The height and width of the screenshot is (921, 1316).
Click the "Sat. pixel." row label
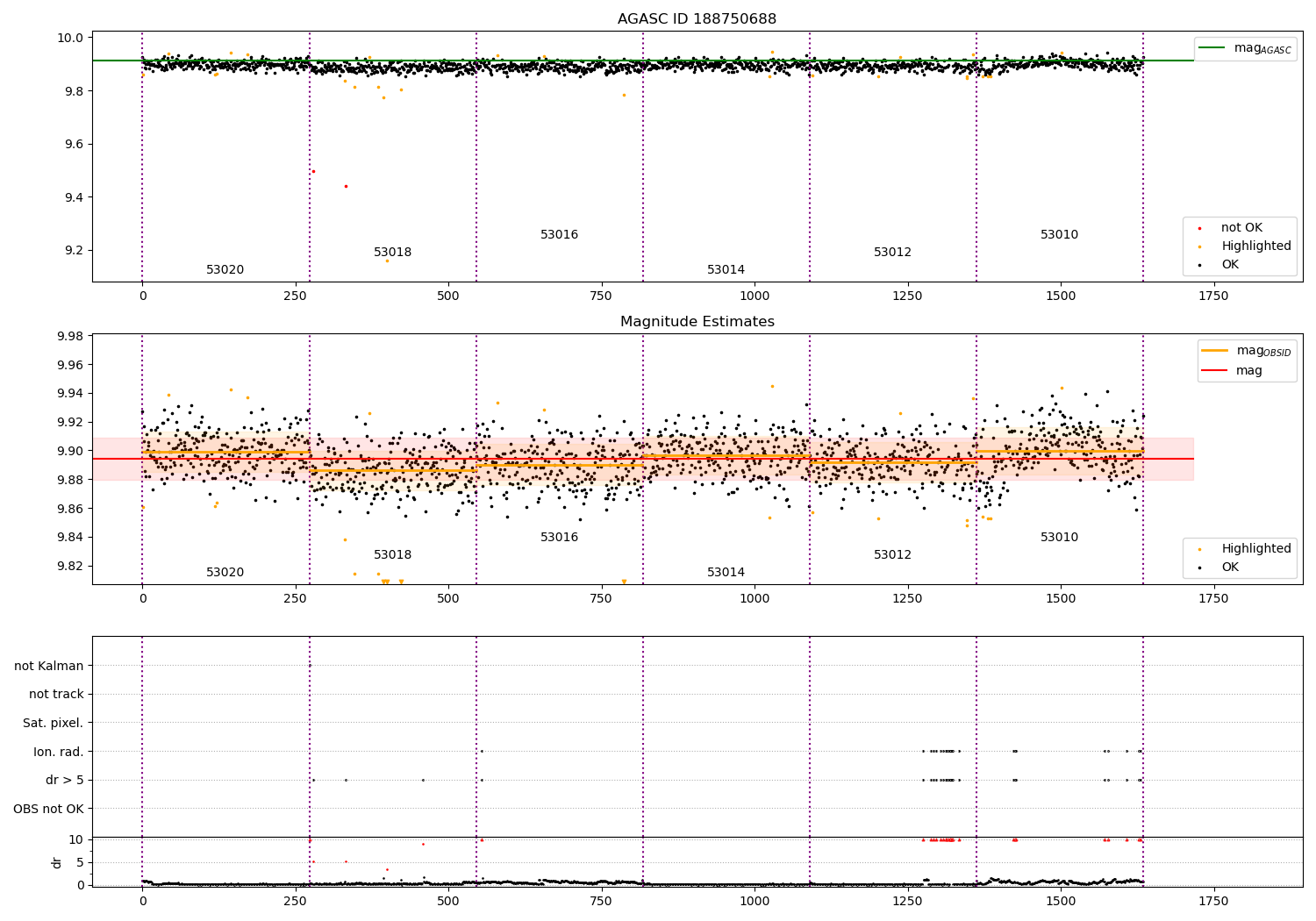point(53,723)
